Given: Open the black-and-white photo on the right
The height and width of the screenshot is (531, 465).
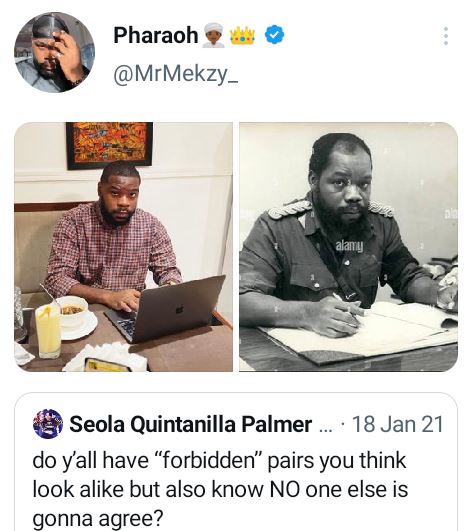Looking at the screenshot, I should click(x=348, y=247).
